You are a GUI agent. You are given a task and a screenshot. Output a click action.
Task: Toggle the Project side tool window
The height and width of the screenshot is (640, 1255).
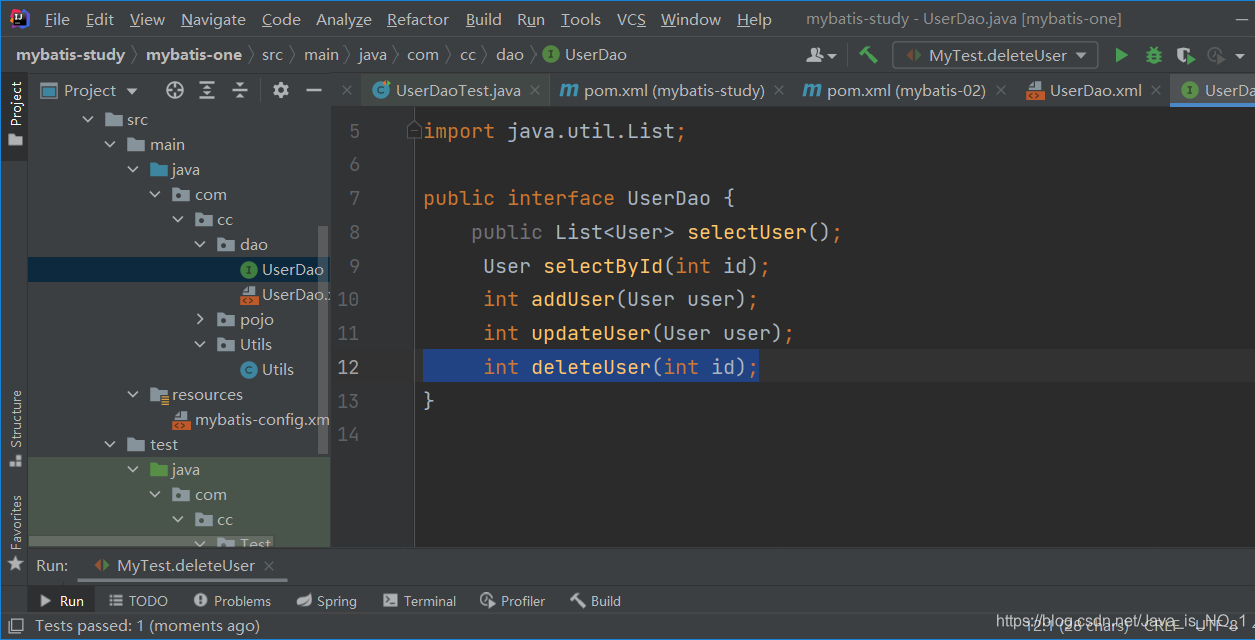pos(15,114)
